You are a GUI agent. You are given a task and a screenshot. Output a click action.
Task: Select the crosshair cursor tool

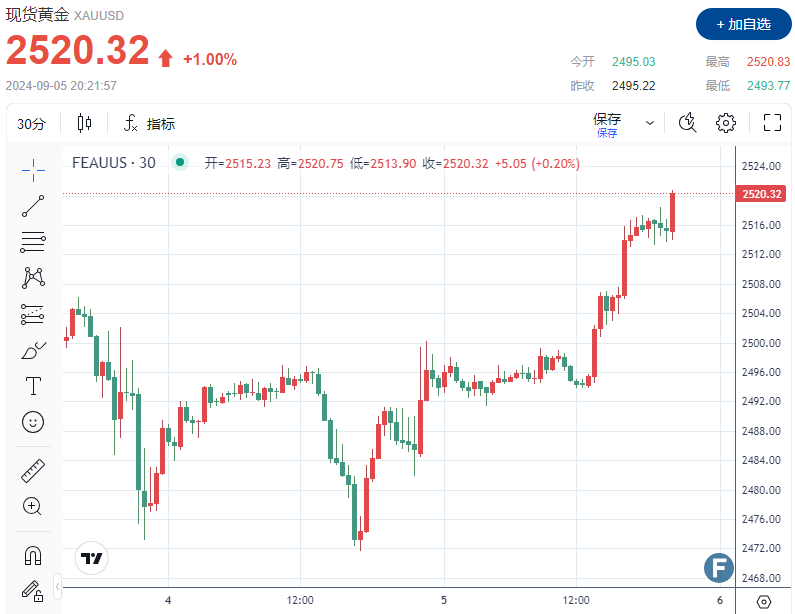[x=33, y=170]
